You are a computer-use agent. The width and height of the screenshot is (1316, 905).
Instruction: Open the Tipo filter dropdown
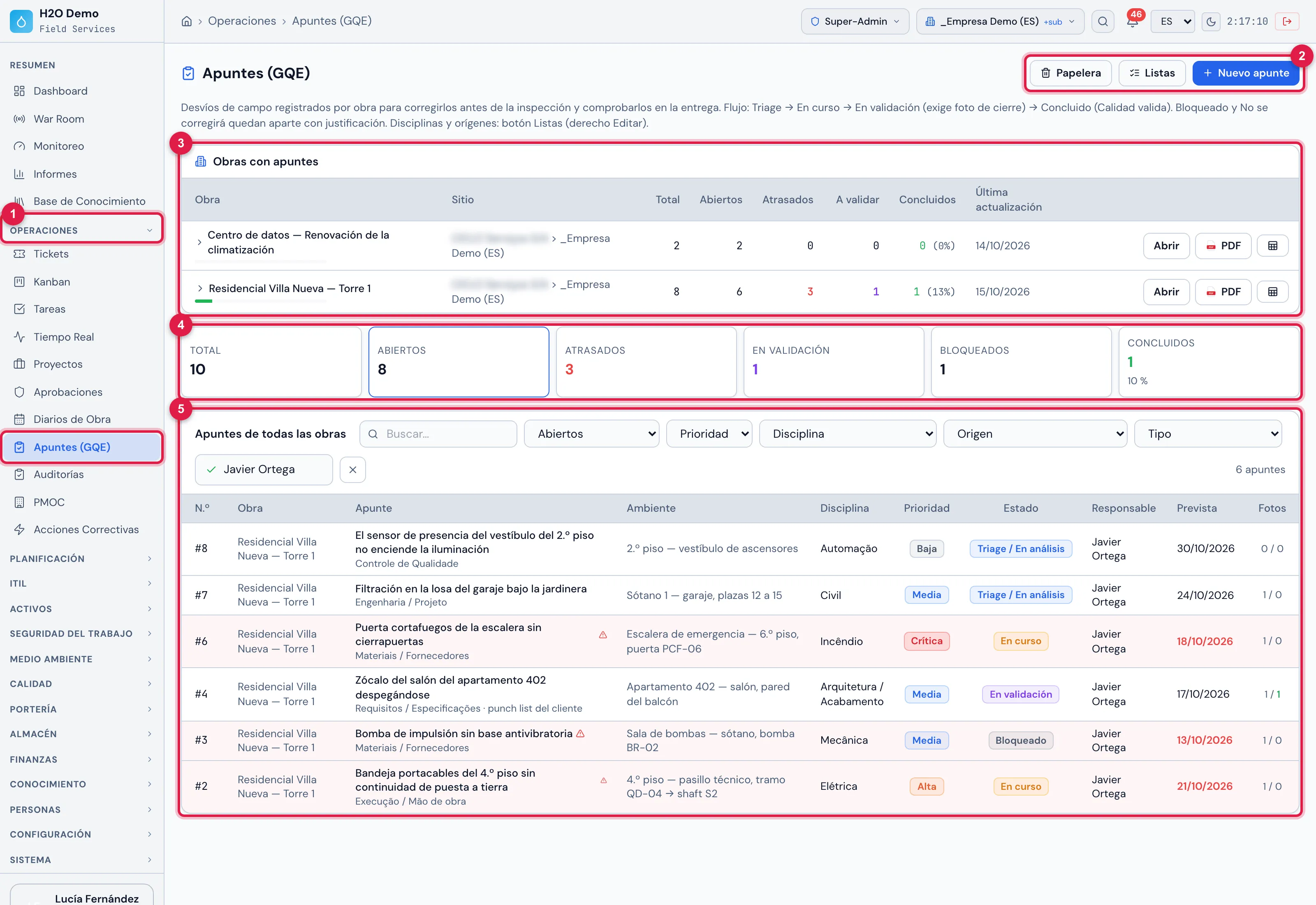point(1208,434)
